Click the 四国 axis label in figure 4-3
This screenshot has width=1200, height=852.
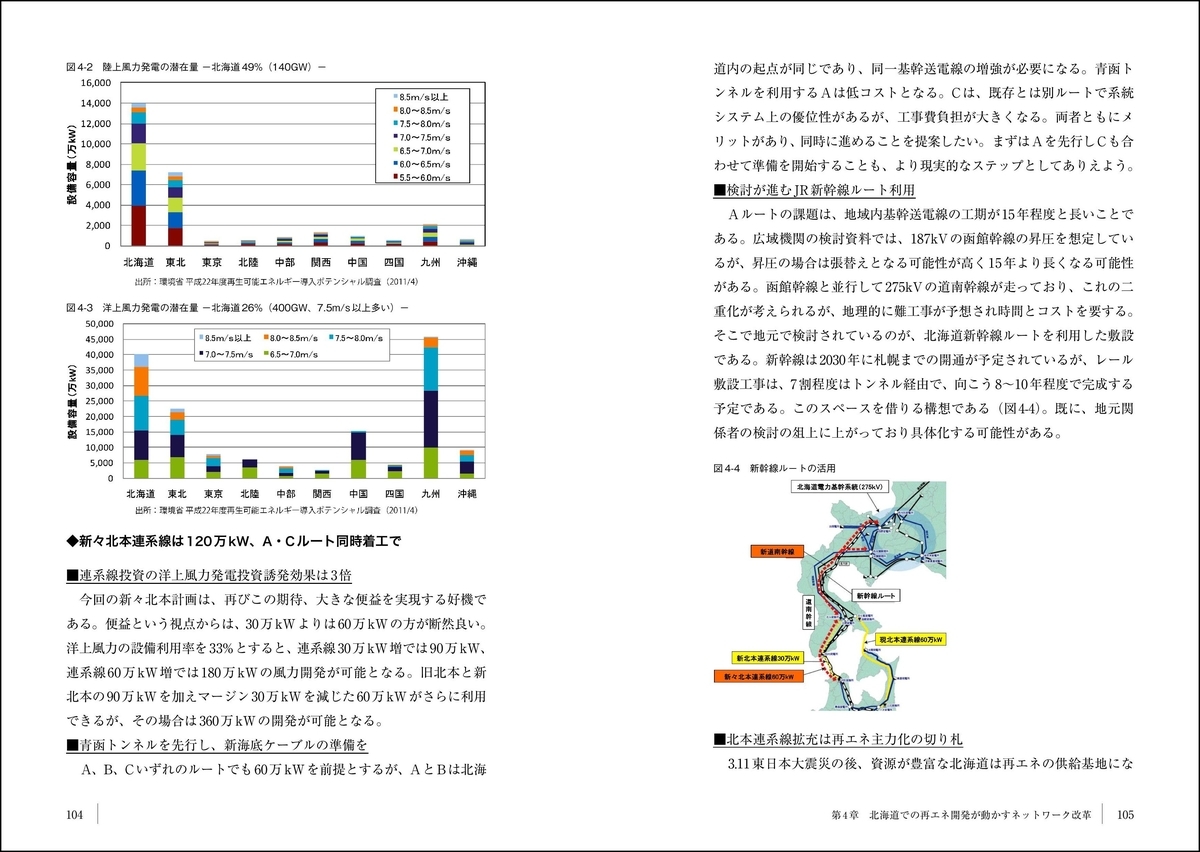pos(395,494)
